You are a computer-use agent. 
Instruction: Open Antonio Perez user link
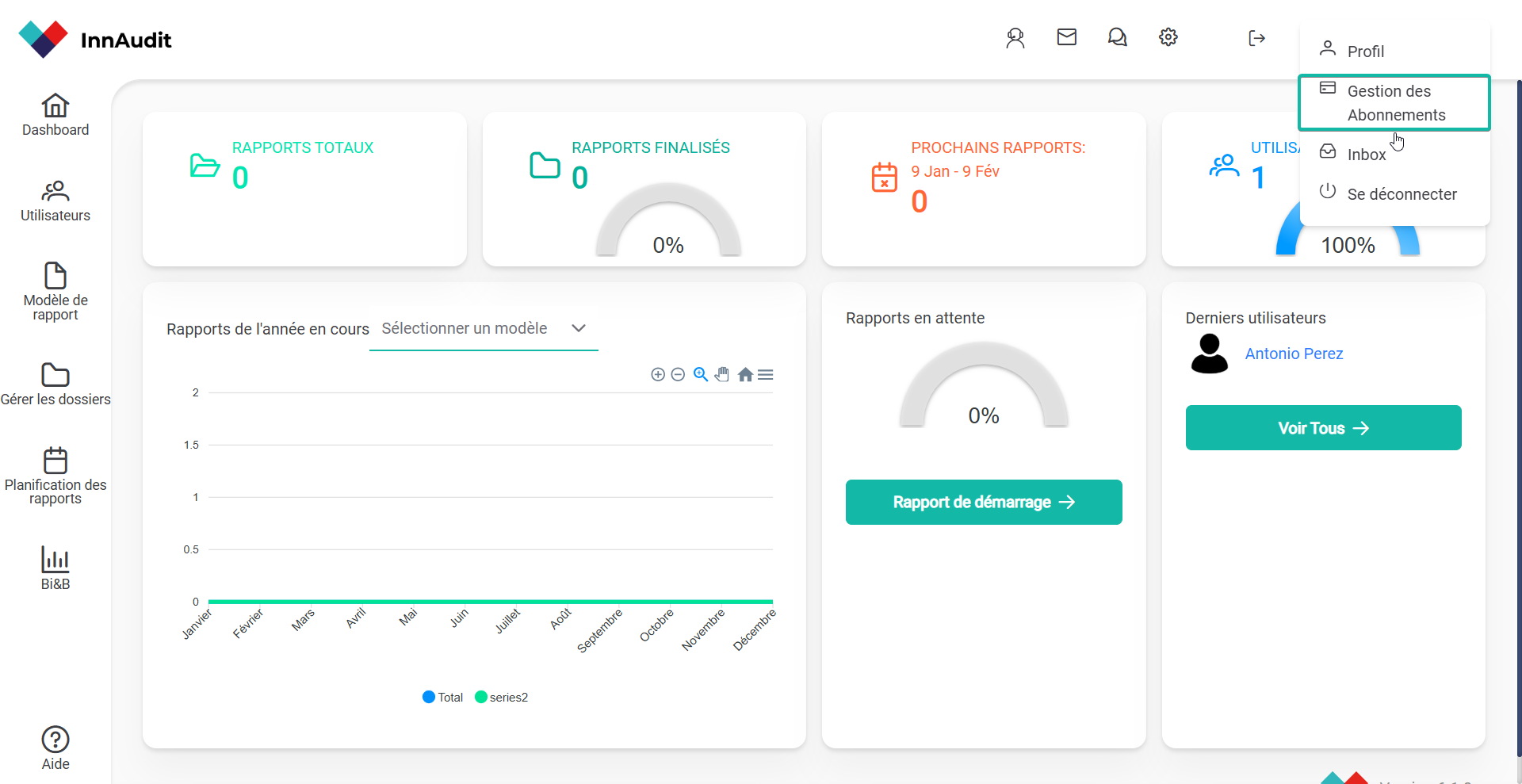pos(1293,354)
